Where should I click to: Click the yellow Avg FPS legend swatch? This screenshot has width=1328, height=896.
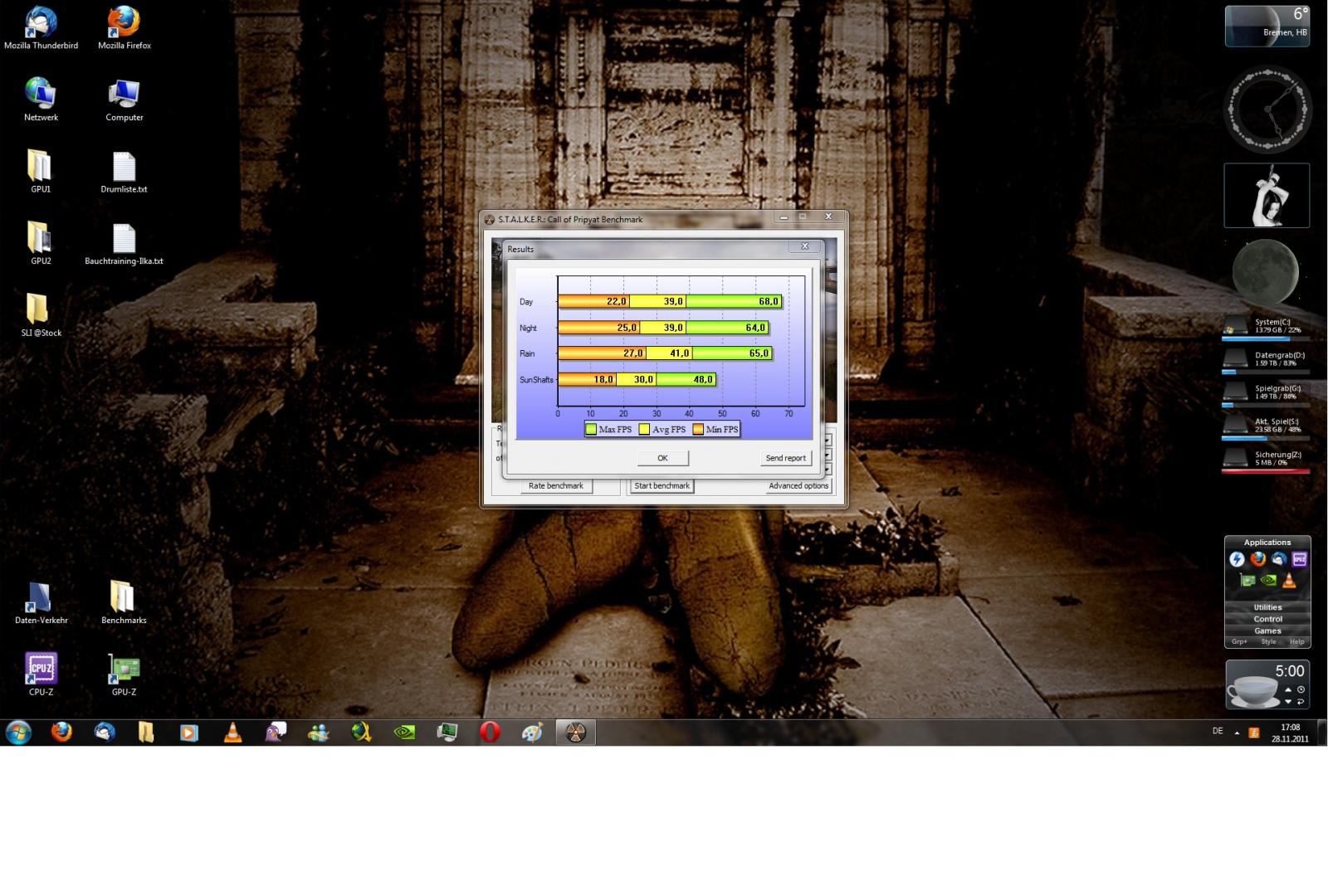coord(644,429)
